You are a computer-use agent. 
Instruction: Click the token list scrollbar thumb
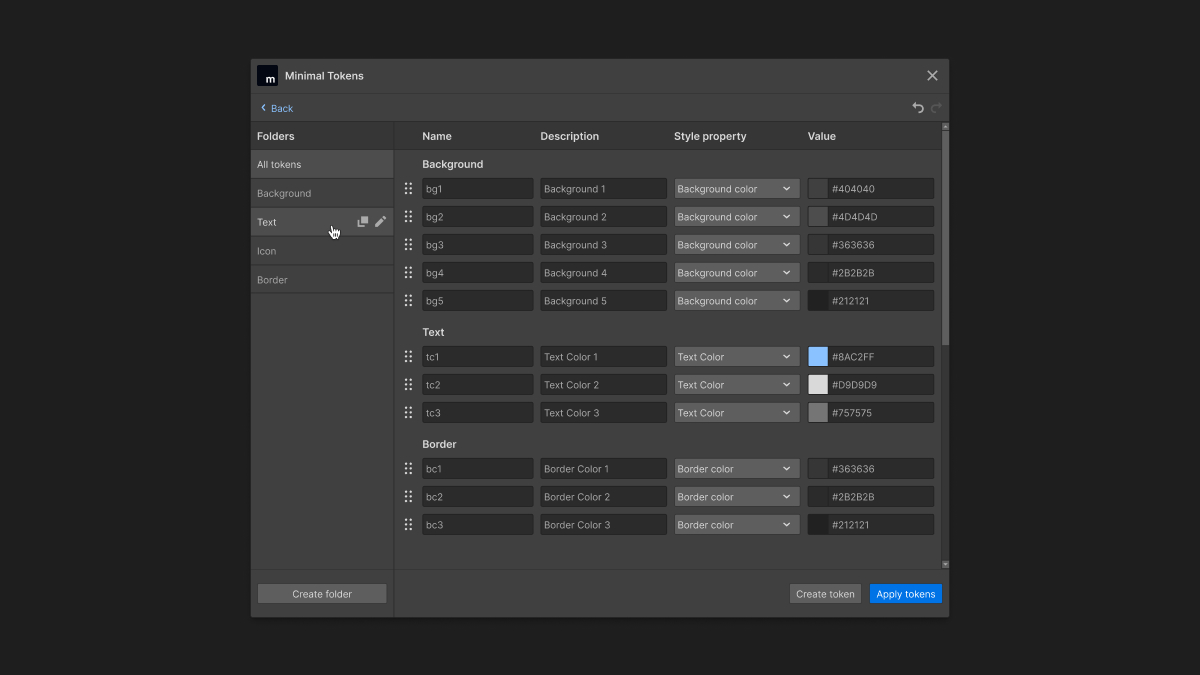[x=945, y=239]
